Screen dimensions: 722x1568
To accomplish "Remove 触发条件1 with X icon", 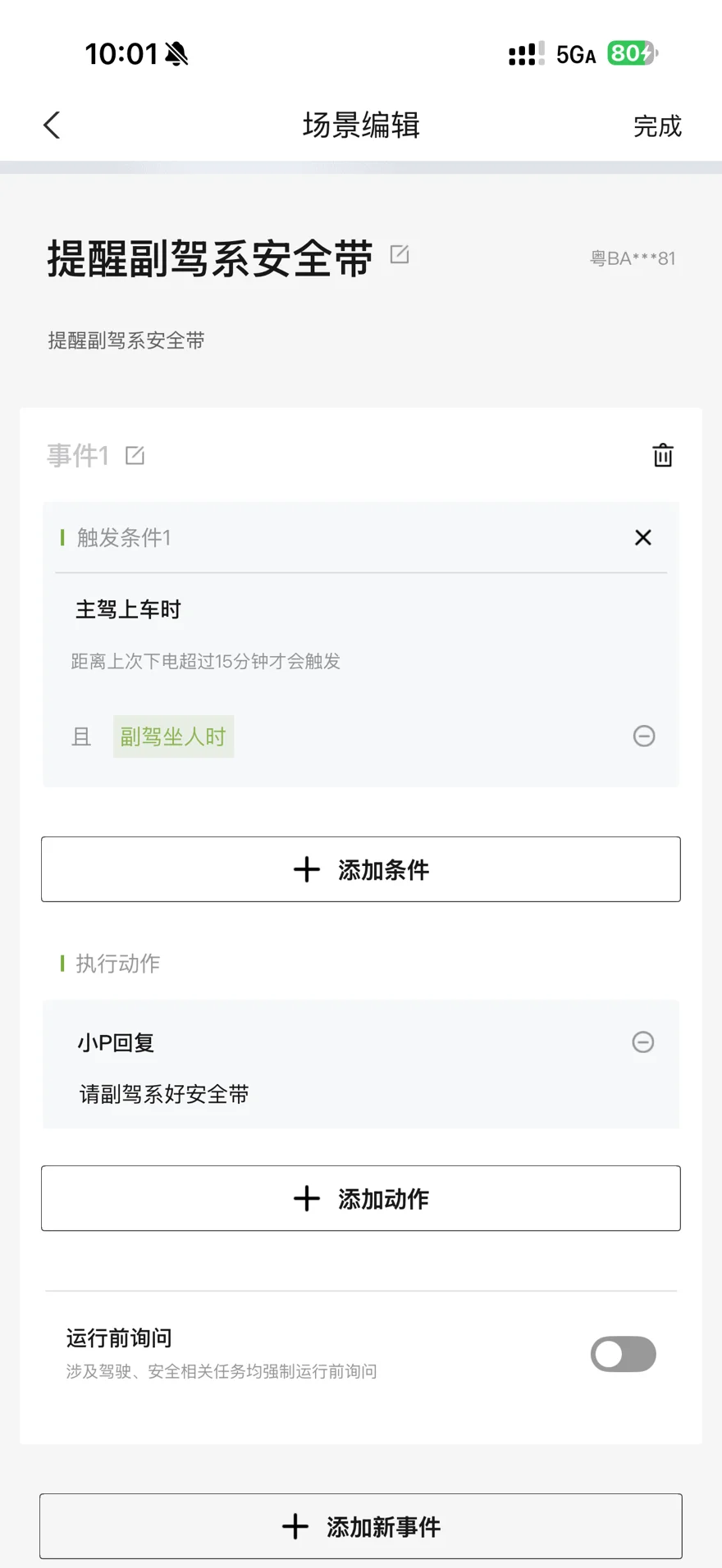I will (643, 537).
